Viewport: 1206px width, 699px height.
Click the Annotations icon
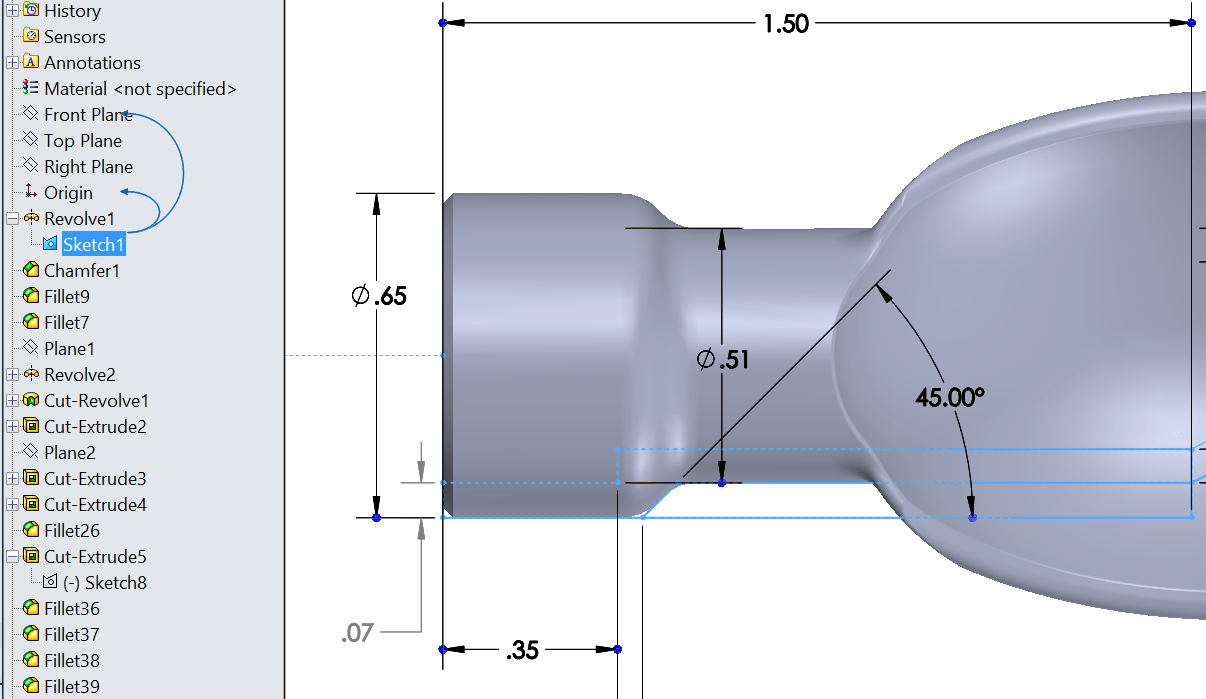30,62
